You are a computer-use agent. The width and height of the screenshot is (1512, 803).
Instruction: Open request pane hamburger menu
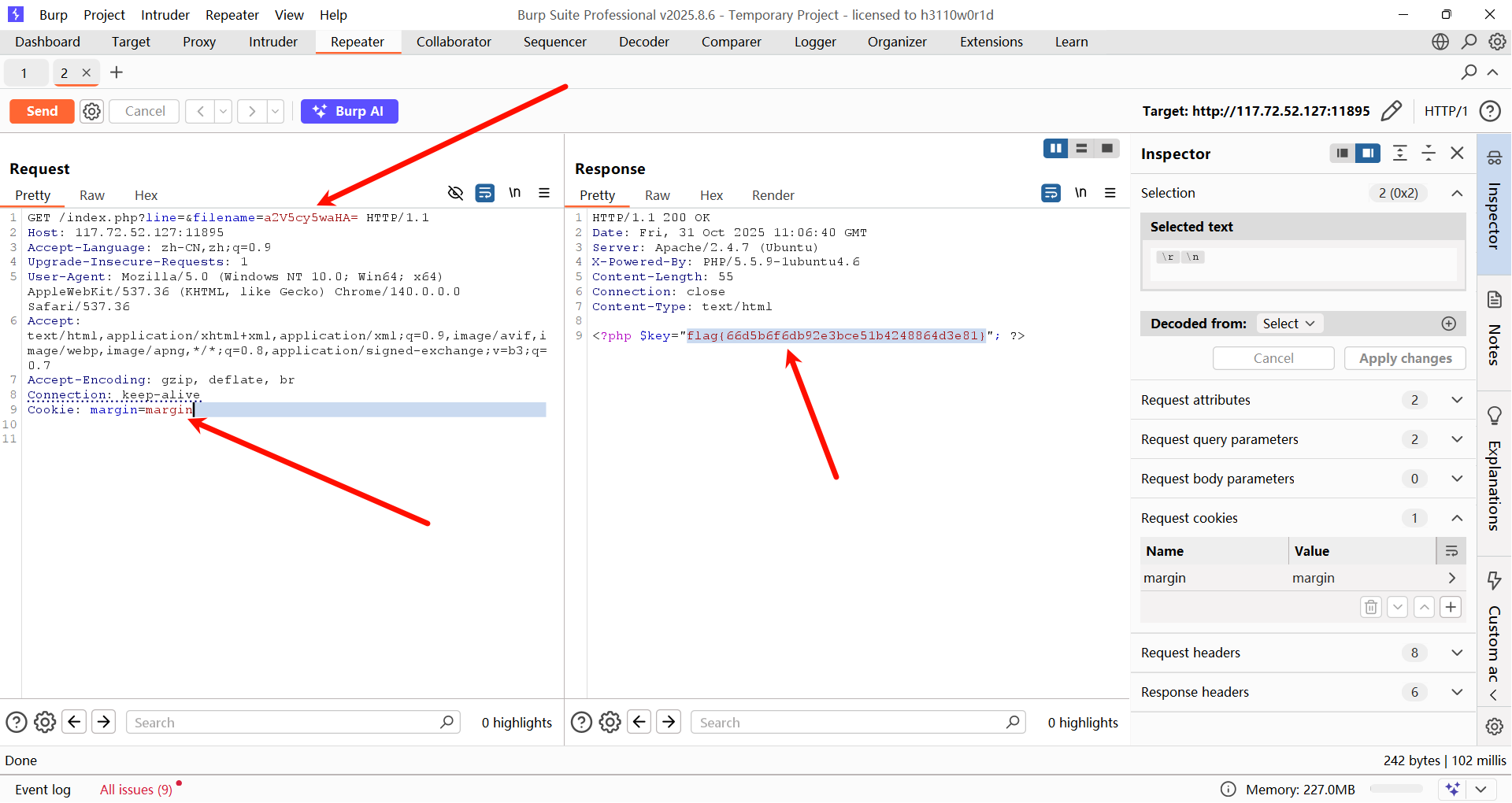click(544, 193)
